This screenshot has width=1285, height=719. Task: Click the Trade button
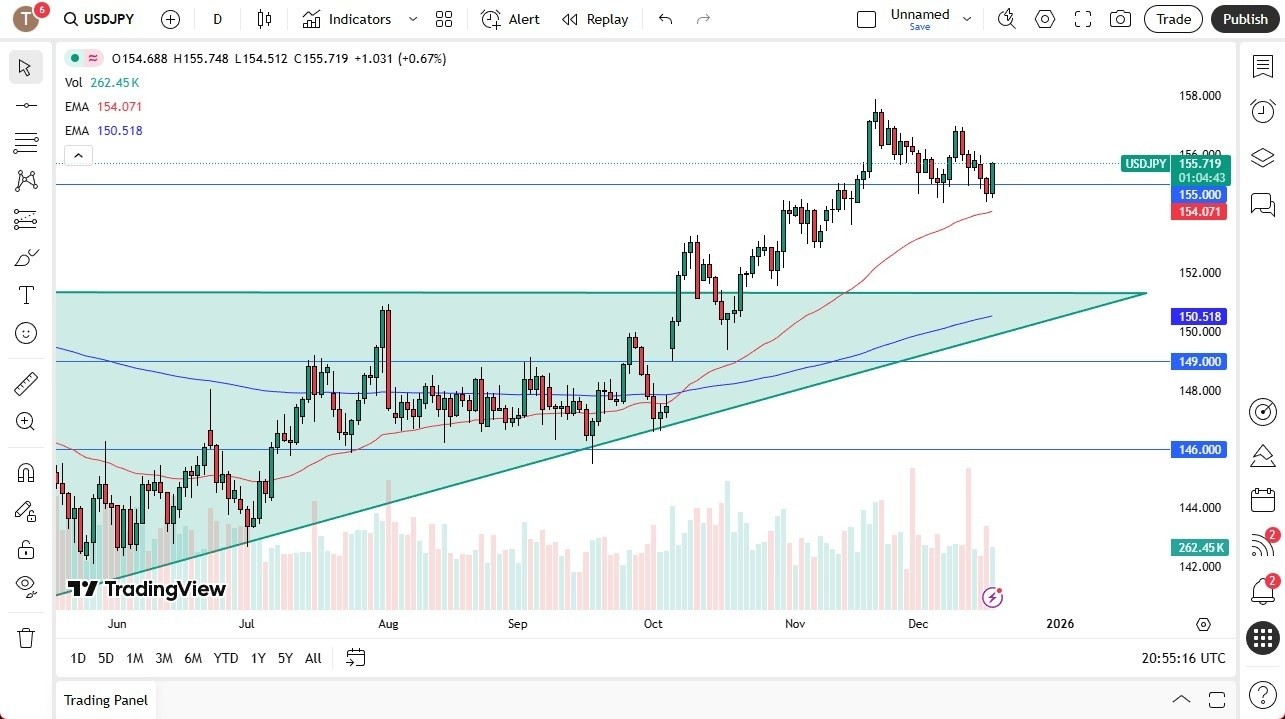[x=1174, y=19]
